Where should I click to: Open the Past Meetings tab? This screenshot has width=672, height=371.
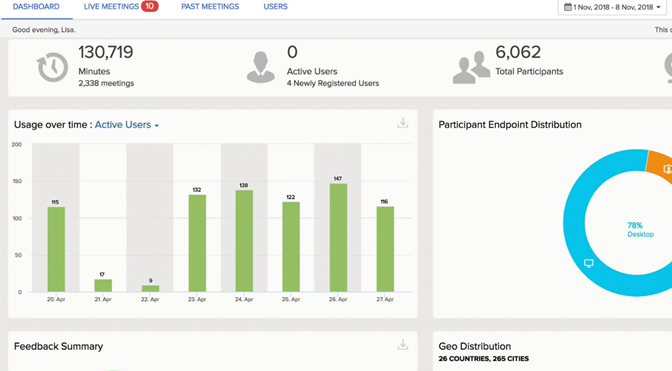pos(210,7)
